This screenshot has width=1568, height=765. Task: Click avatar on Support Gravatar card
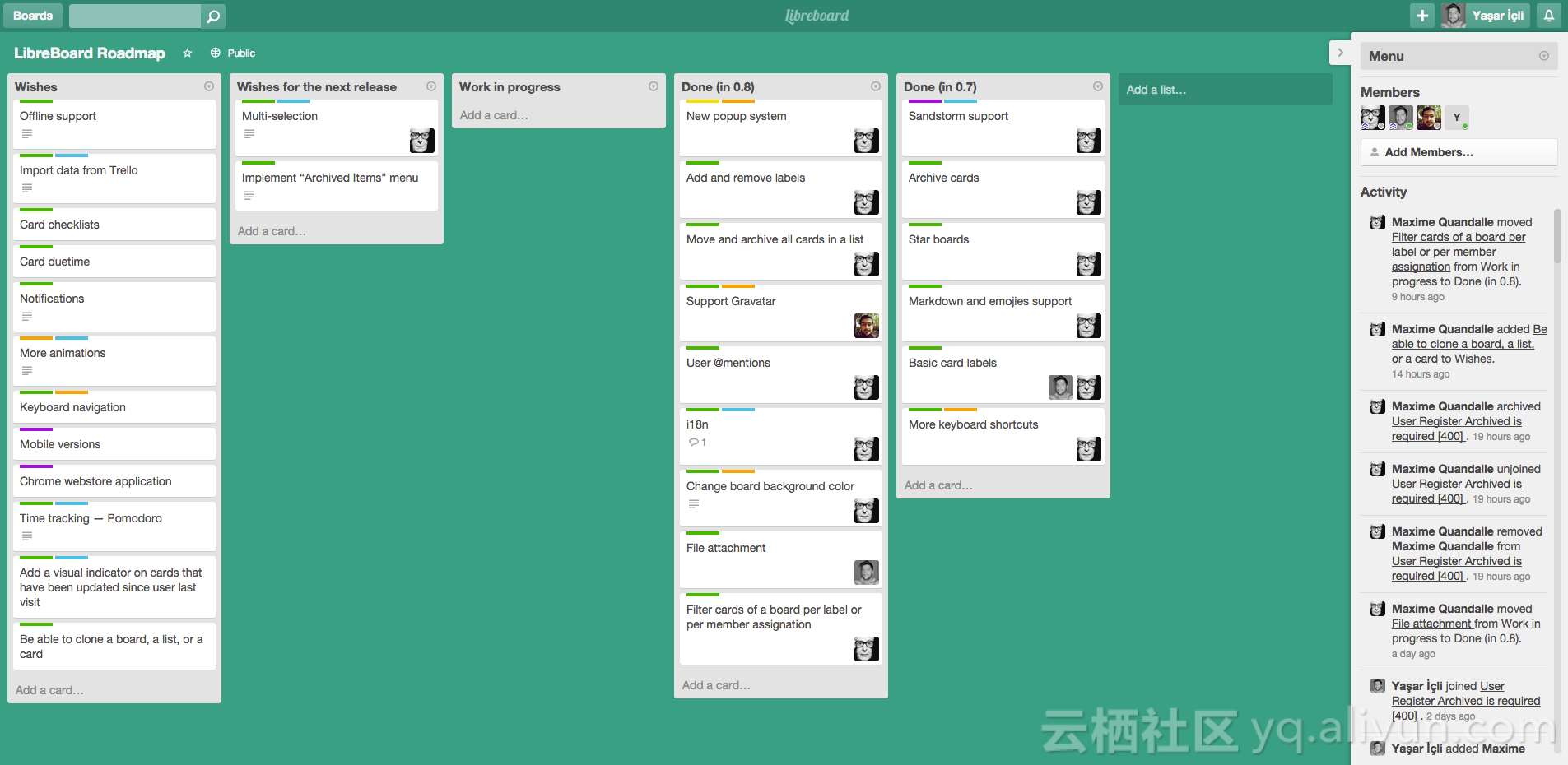(867, 326)
